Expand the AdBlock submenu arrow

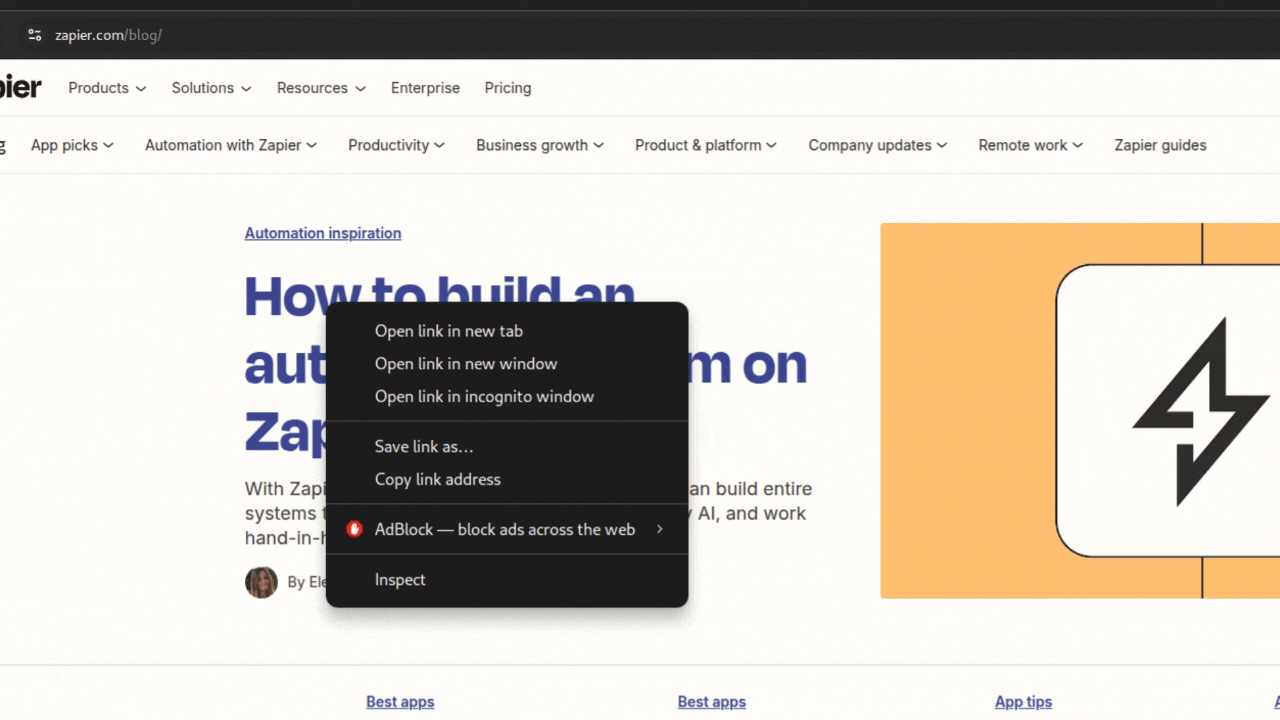[660, 529]
